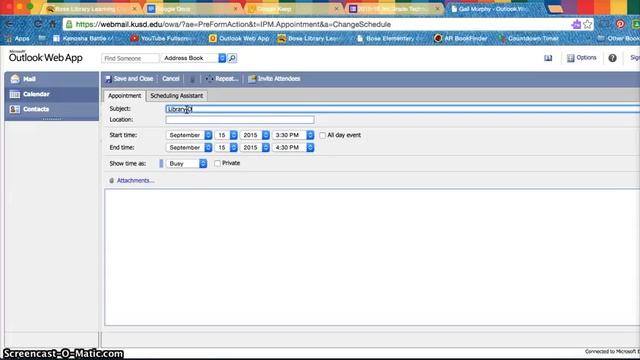Open the Countdown Timer bookmark
This screenshot has height=360, width=640.
click(x=529, y=38)
